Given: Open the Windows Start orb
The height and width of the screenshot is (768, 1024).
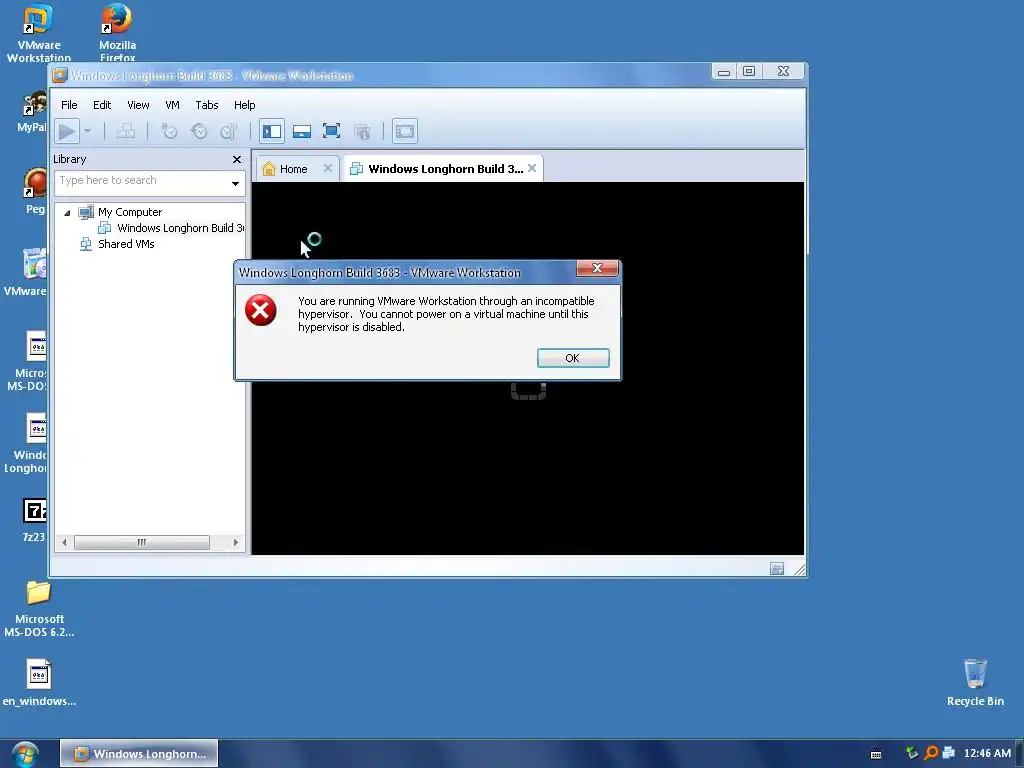Looking at the screenshot, I should [x=25, y=754].
